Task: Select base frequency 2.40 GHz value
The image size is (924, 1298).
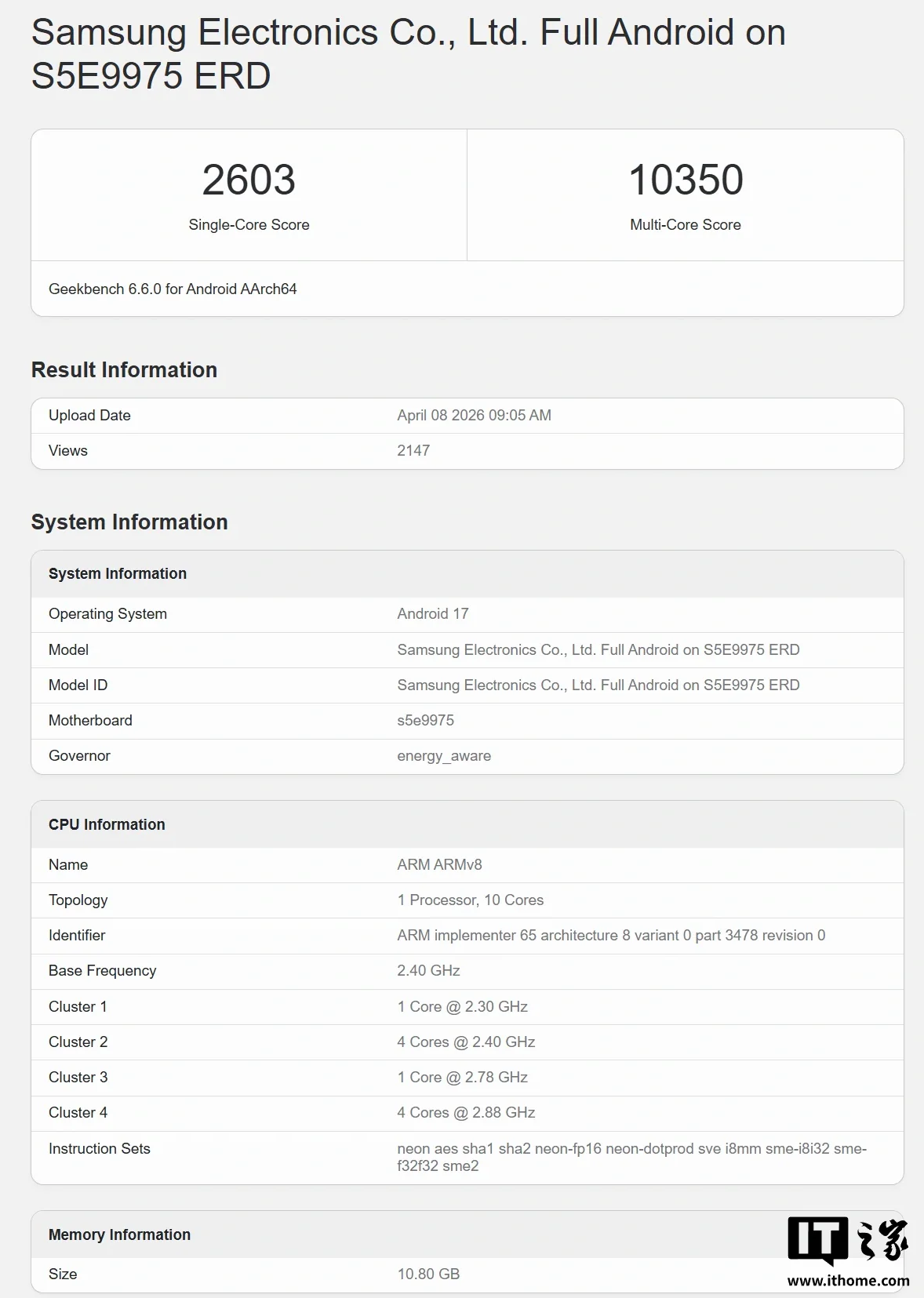Action: [x=428, y=971]
